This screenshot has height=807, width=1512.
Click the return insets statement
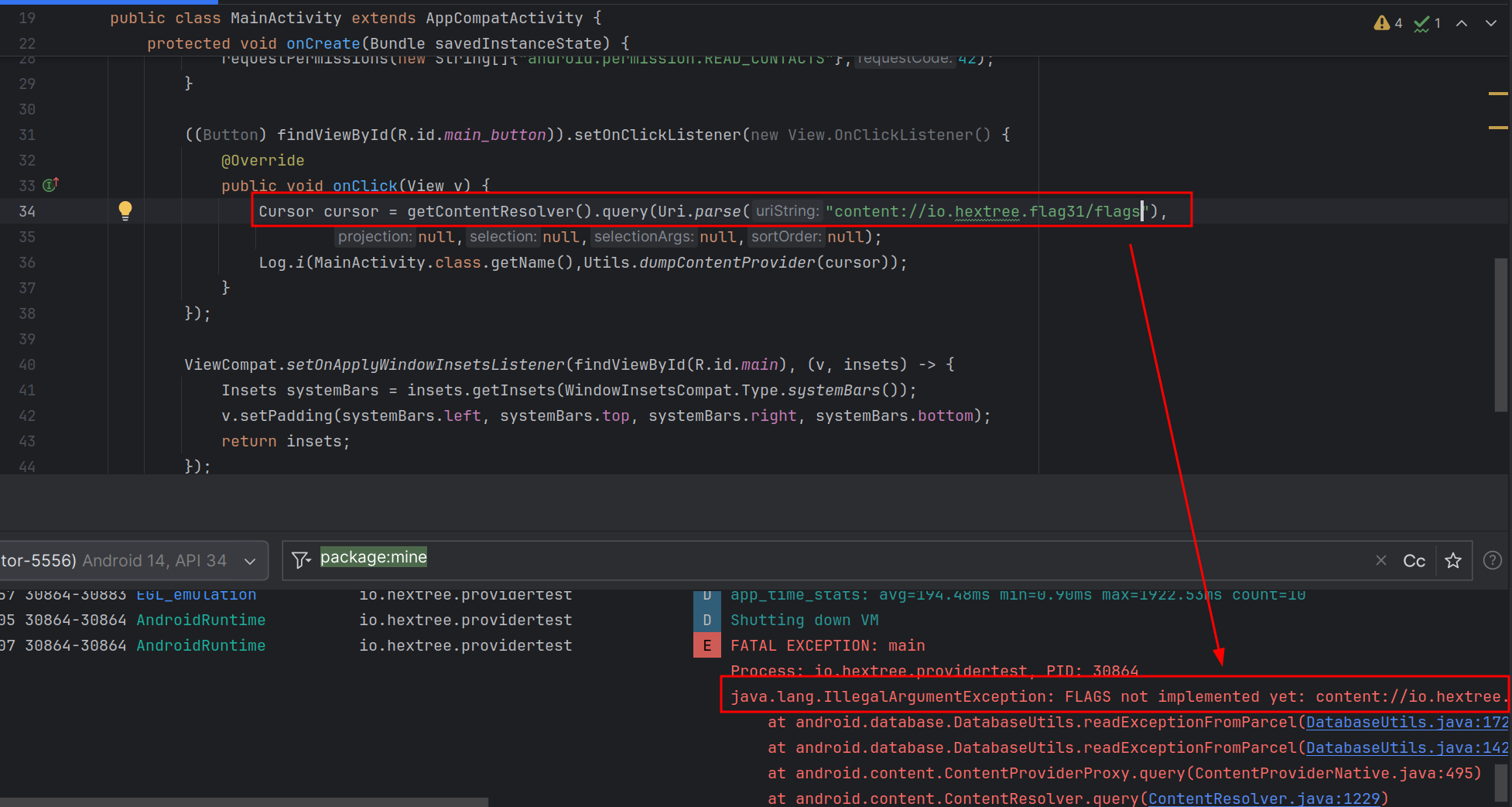pyautogui.click(x=286, y=441)
